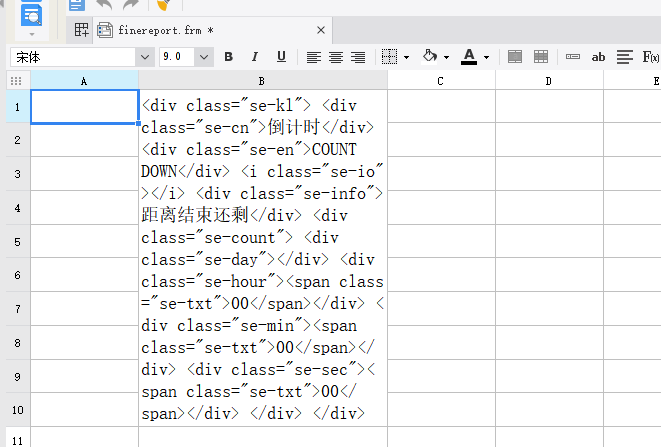Screen dimensions: 661x447
Task: Select row 5 header
Action: [x=18, y=241]
